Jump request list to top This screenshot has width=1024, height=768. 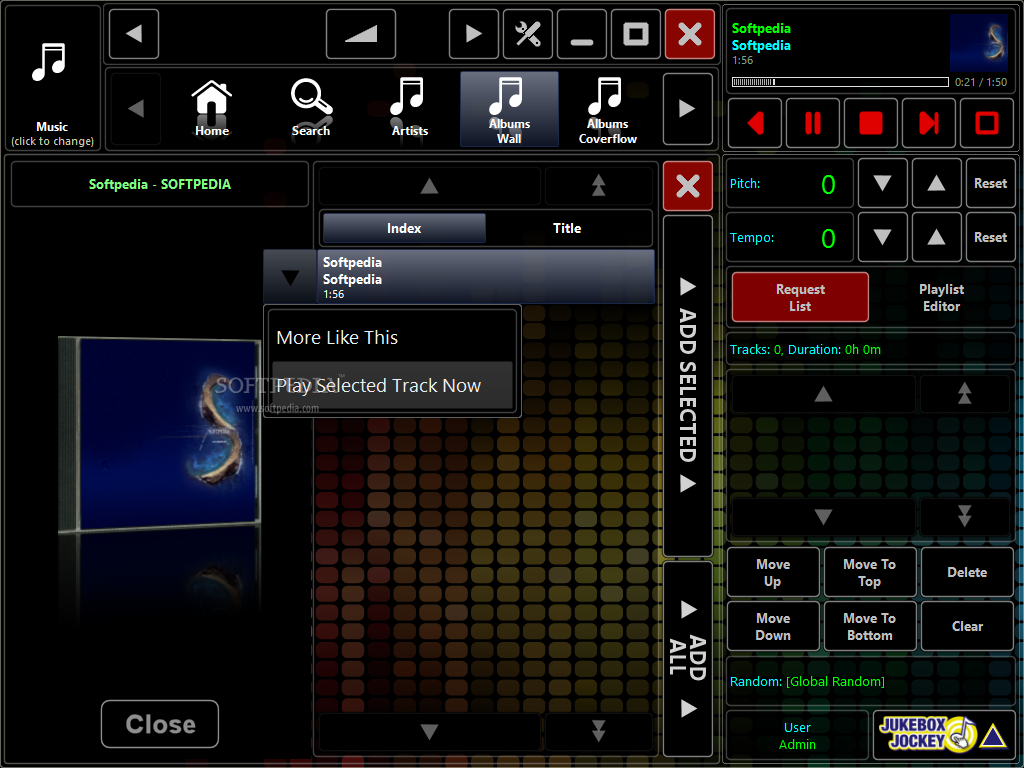[965, 394]
